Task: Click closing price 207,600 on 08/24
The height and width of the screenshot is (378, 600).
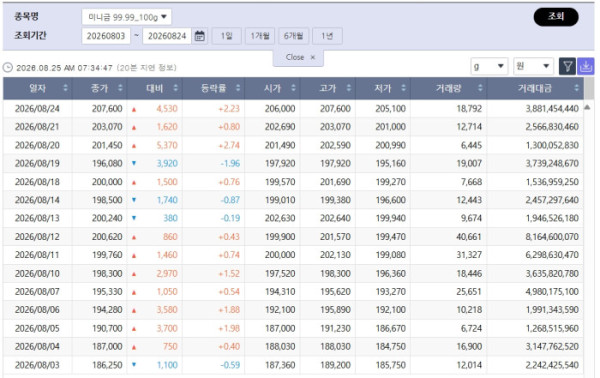Action: coord(107,109)
